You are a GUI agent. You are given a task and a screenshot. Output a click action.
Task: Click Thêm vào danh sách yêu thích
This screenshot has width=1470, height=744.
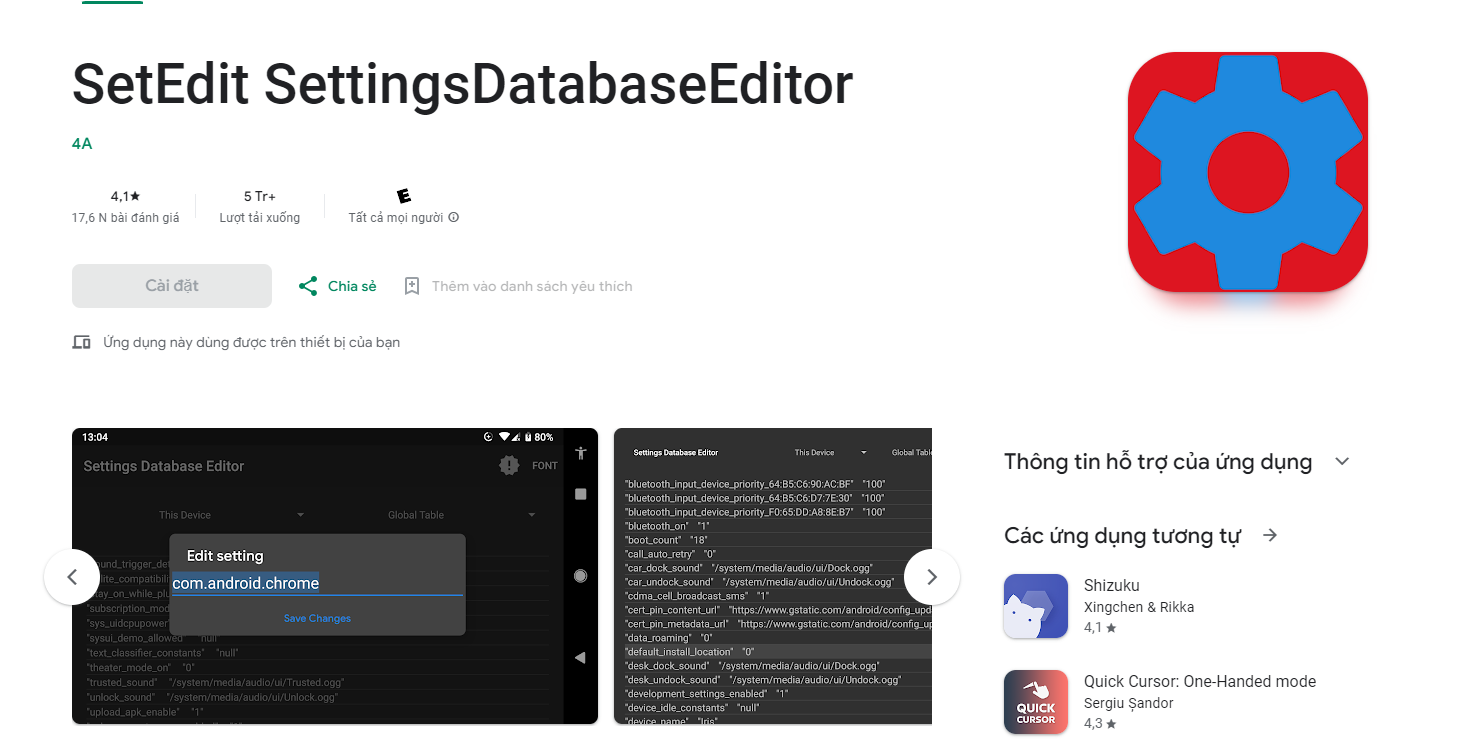click(x=531, y=286)
